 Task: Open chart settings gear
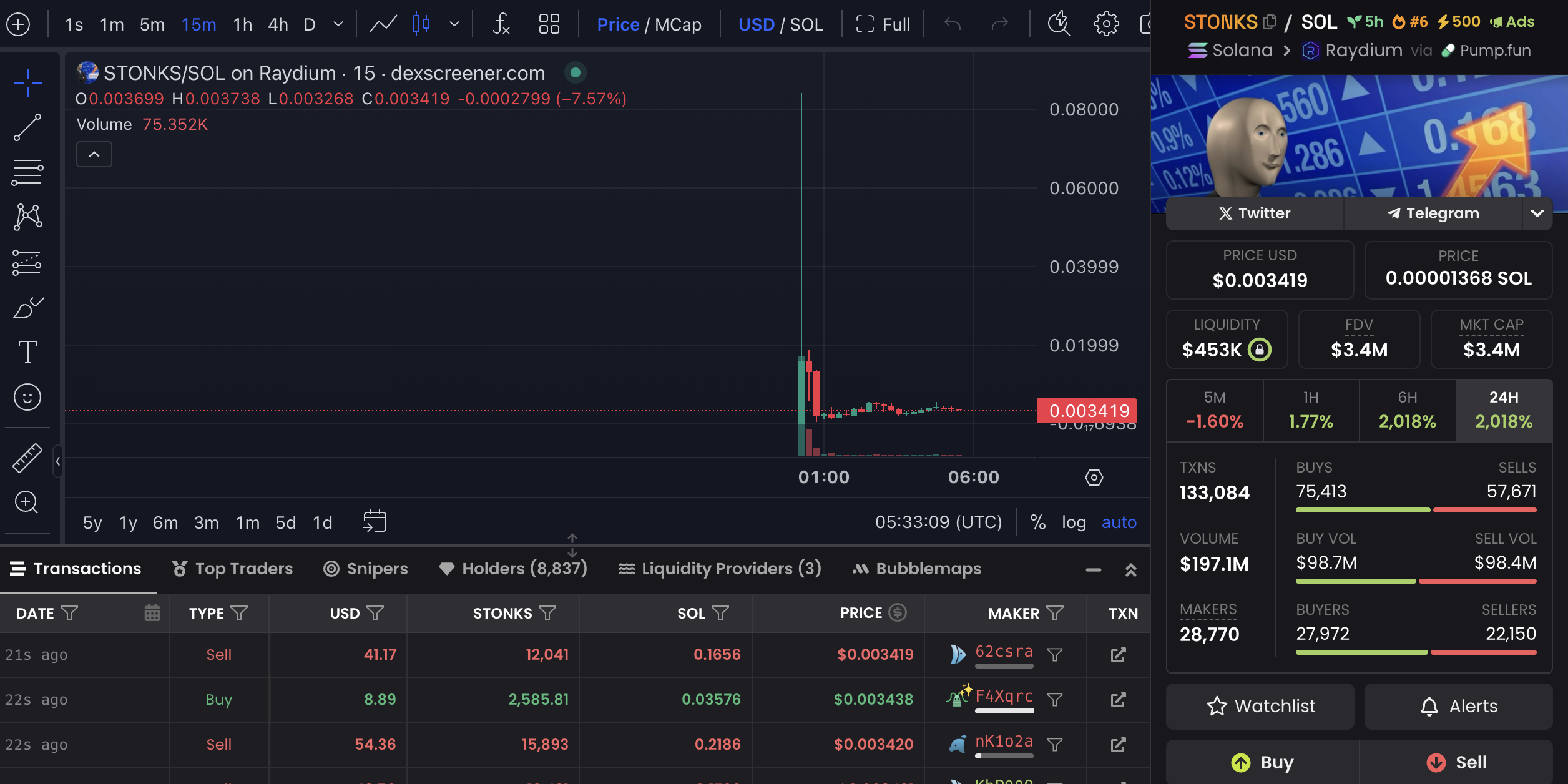click(1106, 24)
